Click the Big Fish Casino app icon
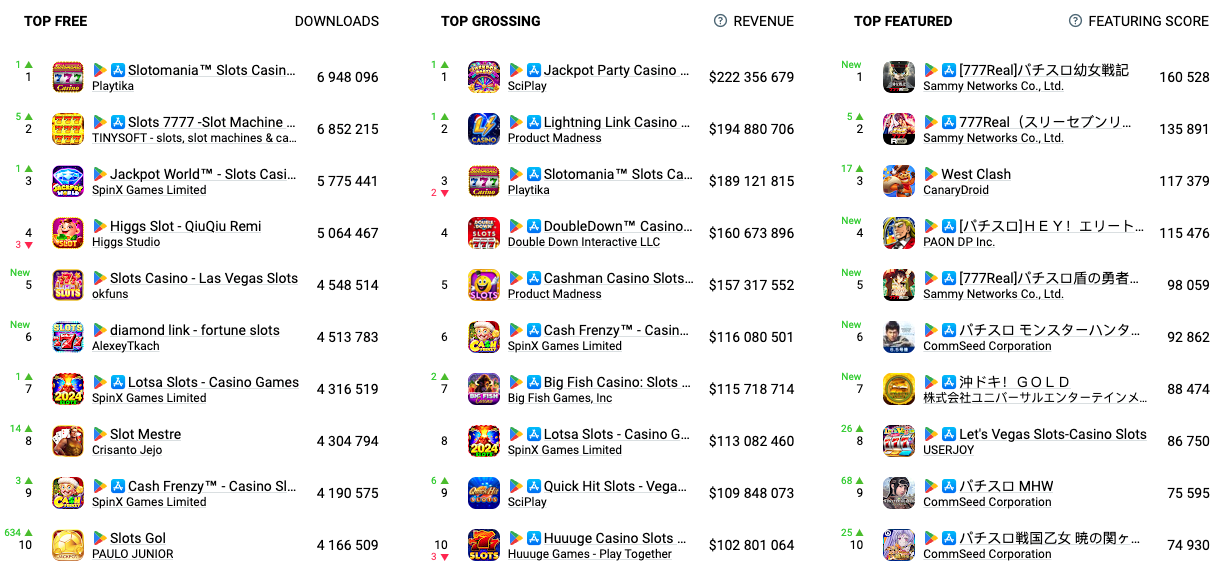 click(x=484, y=389)
